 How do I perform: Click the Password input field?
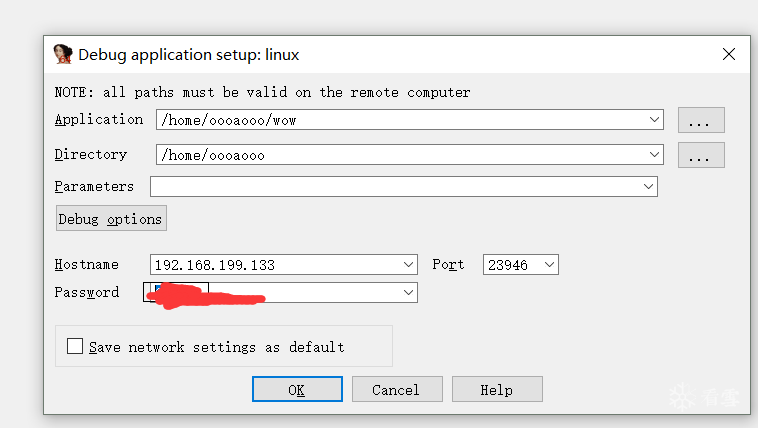pyautogui.click(x=320, y=292)
